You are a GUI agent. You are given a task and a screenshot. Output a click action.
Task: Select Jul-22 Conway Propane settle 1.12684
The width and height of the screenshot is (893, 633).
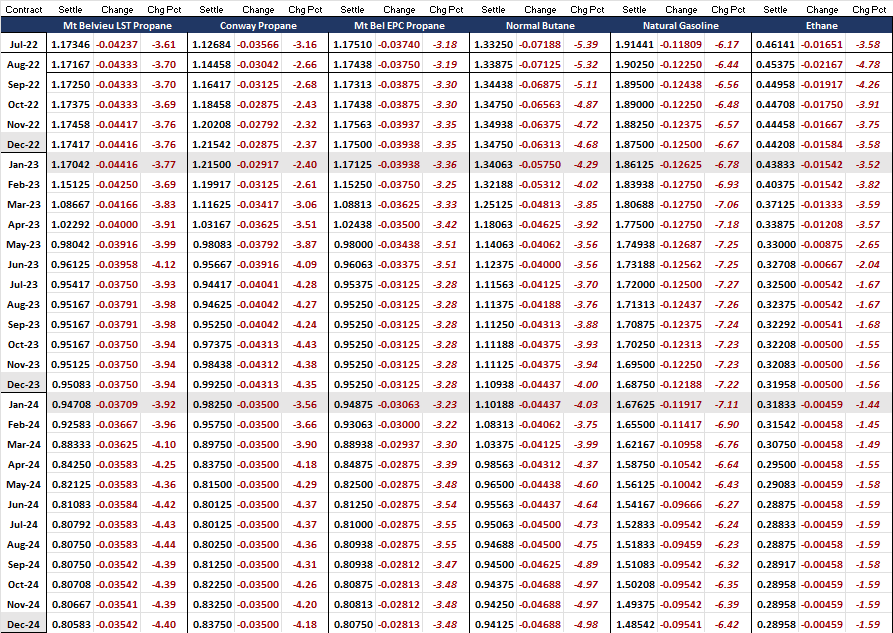[211, 44]
